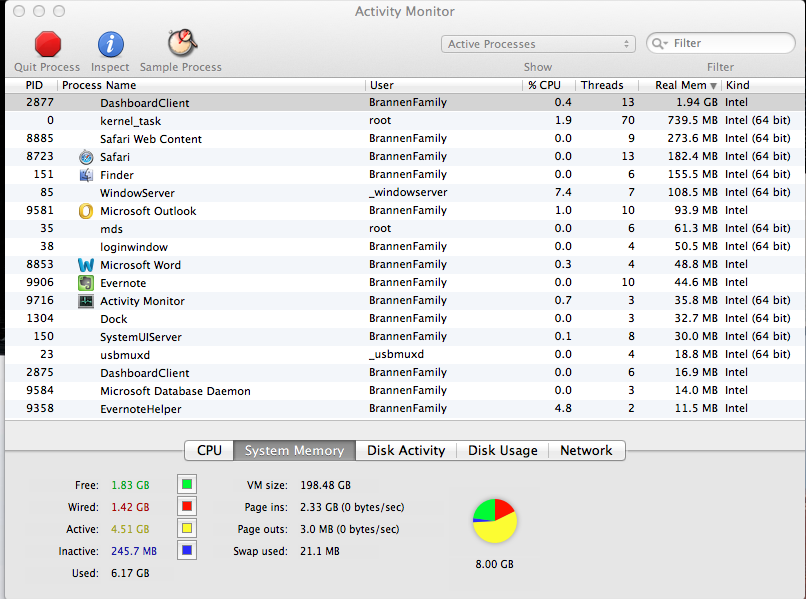Select the usbmuxd process row
The width and height of the screenshot is (806, 599).
(405, 354)
